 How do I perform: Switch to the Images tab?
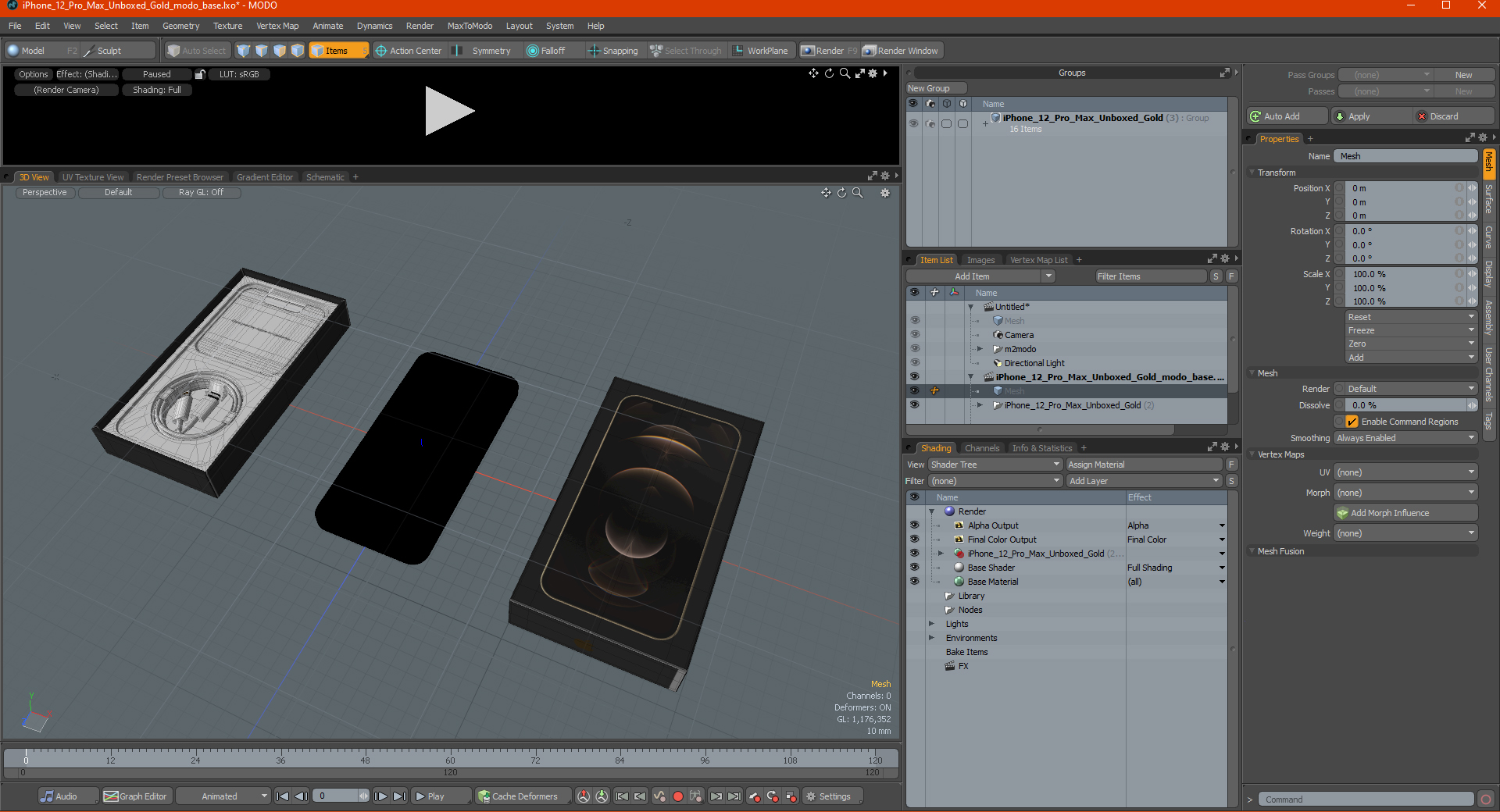pyautogui.click(x=980, y=260)
